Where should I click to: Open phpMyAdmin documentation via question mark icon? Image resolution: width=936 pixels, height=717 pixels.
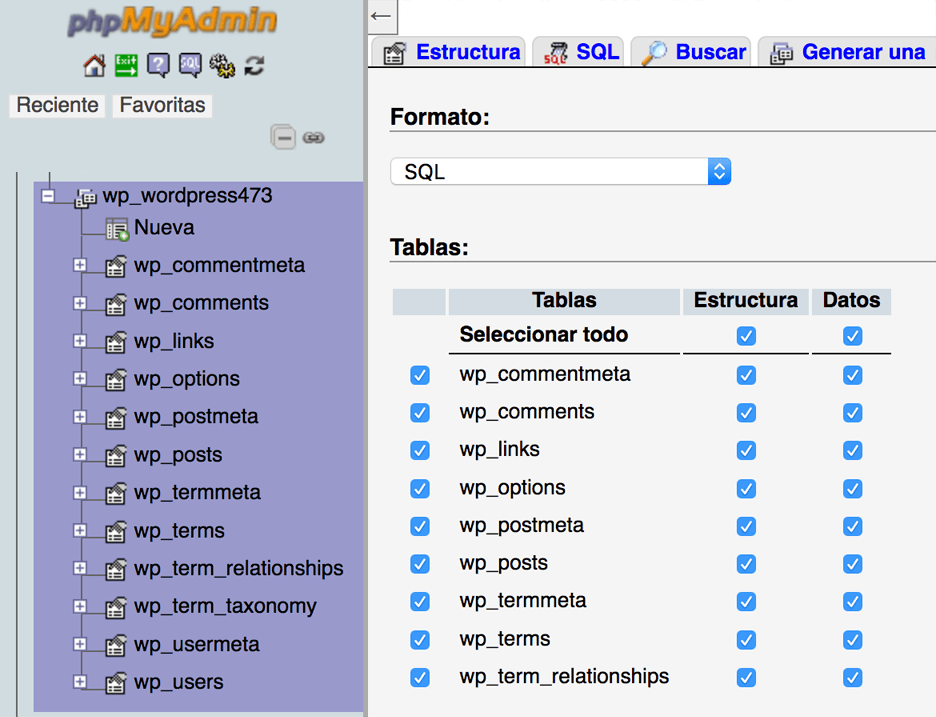157,66
